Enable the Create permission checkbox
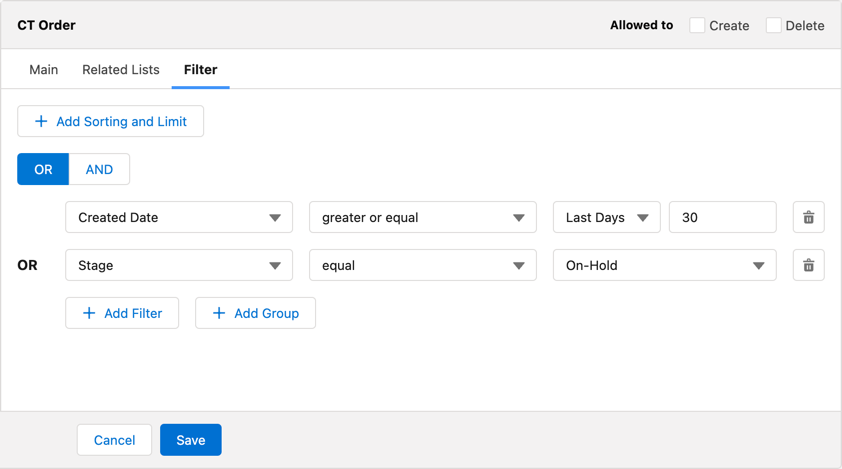 pos(697,25)
